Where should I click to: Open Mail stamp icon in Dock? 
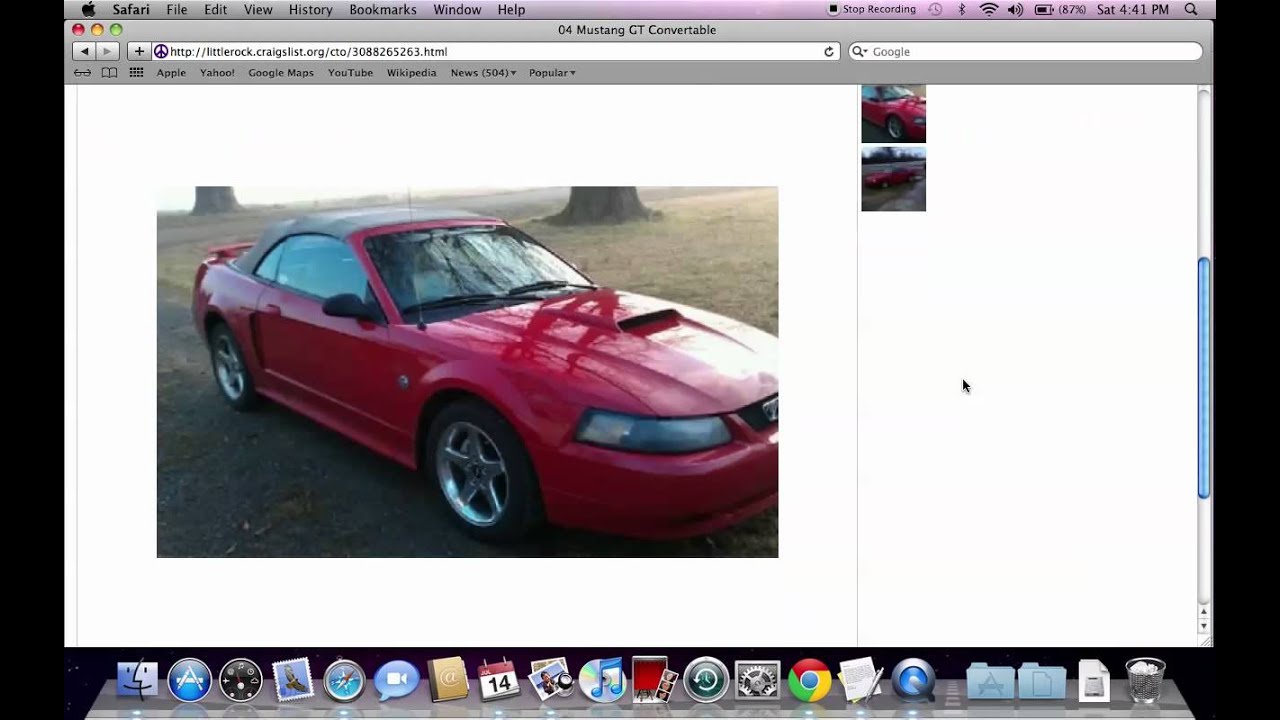tap(292, 681)
